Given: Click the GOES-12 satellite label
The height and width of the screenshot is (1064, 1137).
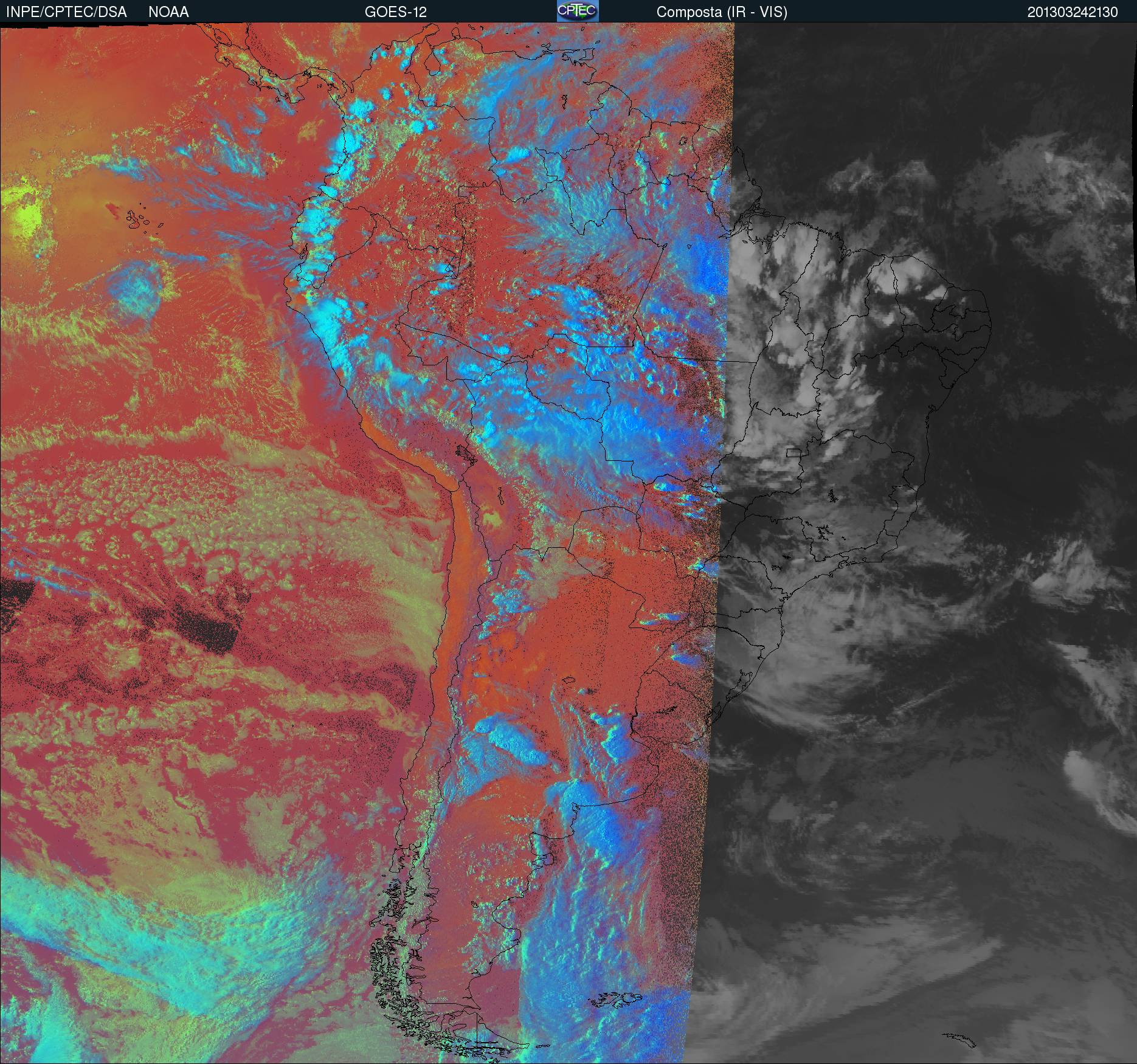Looking at the screenshot, I should (395, 12).
